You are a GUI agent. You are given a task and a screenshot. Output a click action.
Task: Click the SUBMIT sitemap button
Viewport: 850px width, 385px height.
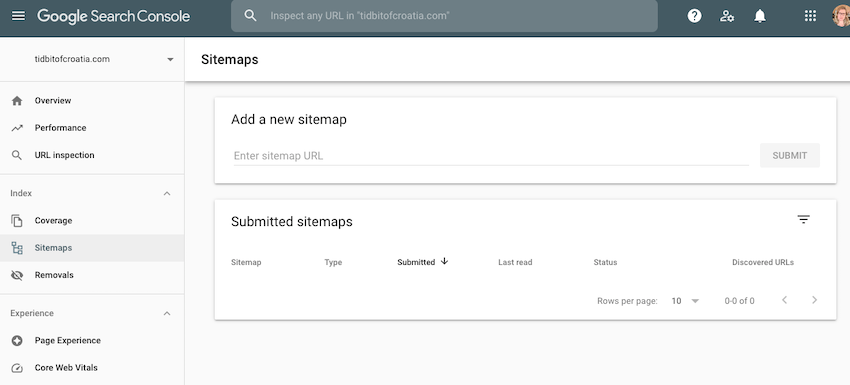point(789,156)
